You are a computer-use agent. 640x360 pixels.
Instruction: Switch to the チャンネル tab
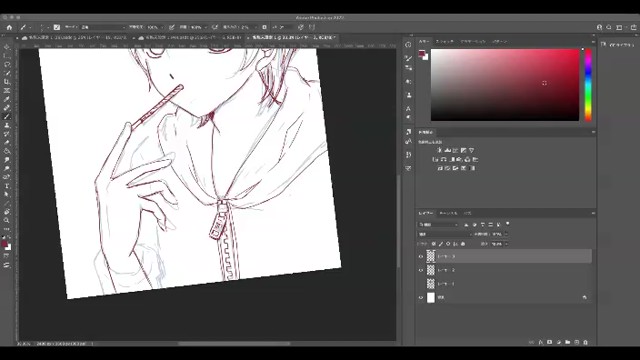pos(448,213)
